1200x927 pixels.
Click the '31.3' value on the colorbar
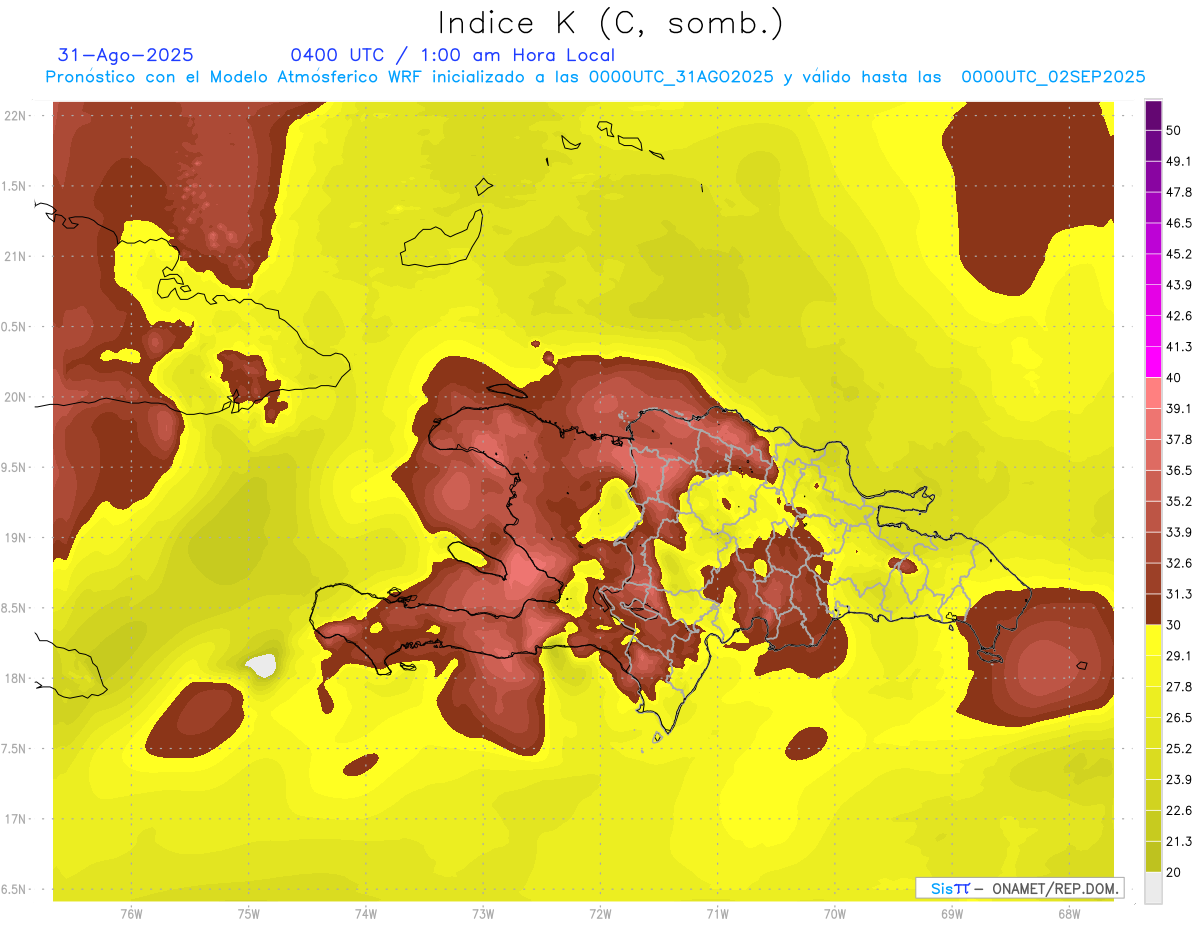(1179, 594)
